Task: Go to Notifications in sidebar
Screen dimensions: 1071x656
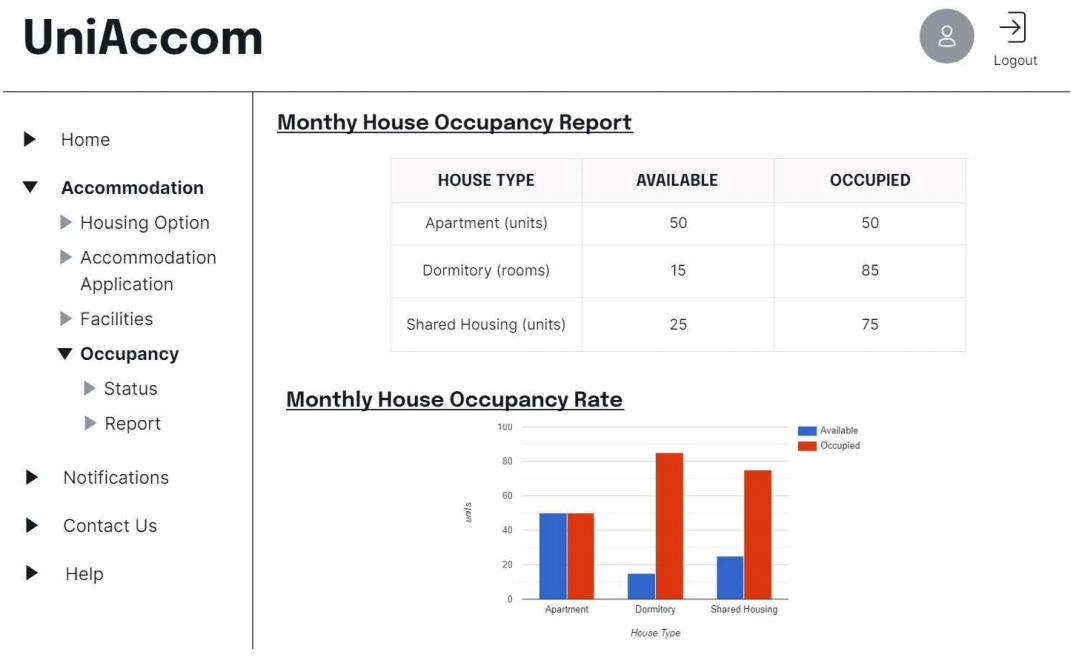Action: pyautogui.click(x=116, y=478)
